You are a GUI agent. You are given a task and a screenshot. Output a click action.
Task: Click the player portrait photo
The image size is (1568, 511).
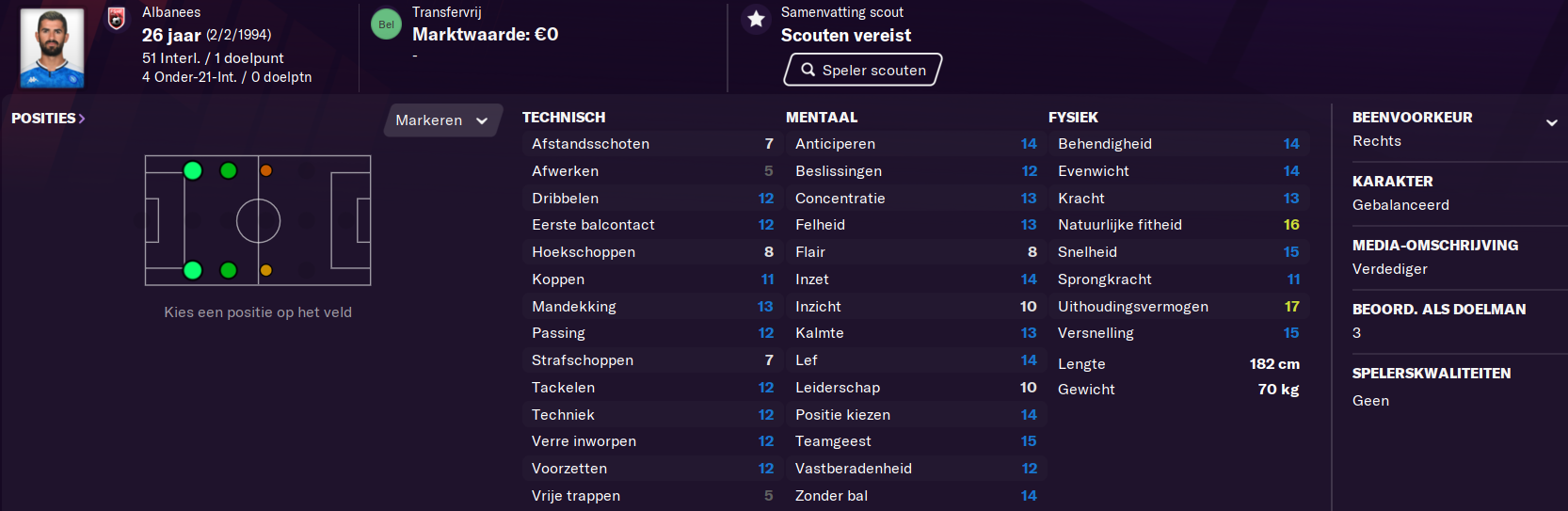[x=52, y=48]
